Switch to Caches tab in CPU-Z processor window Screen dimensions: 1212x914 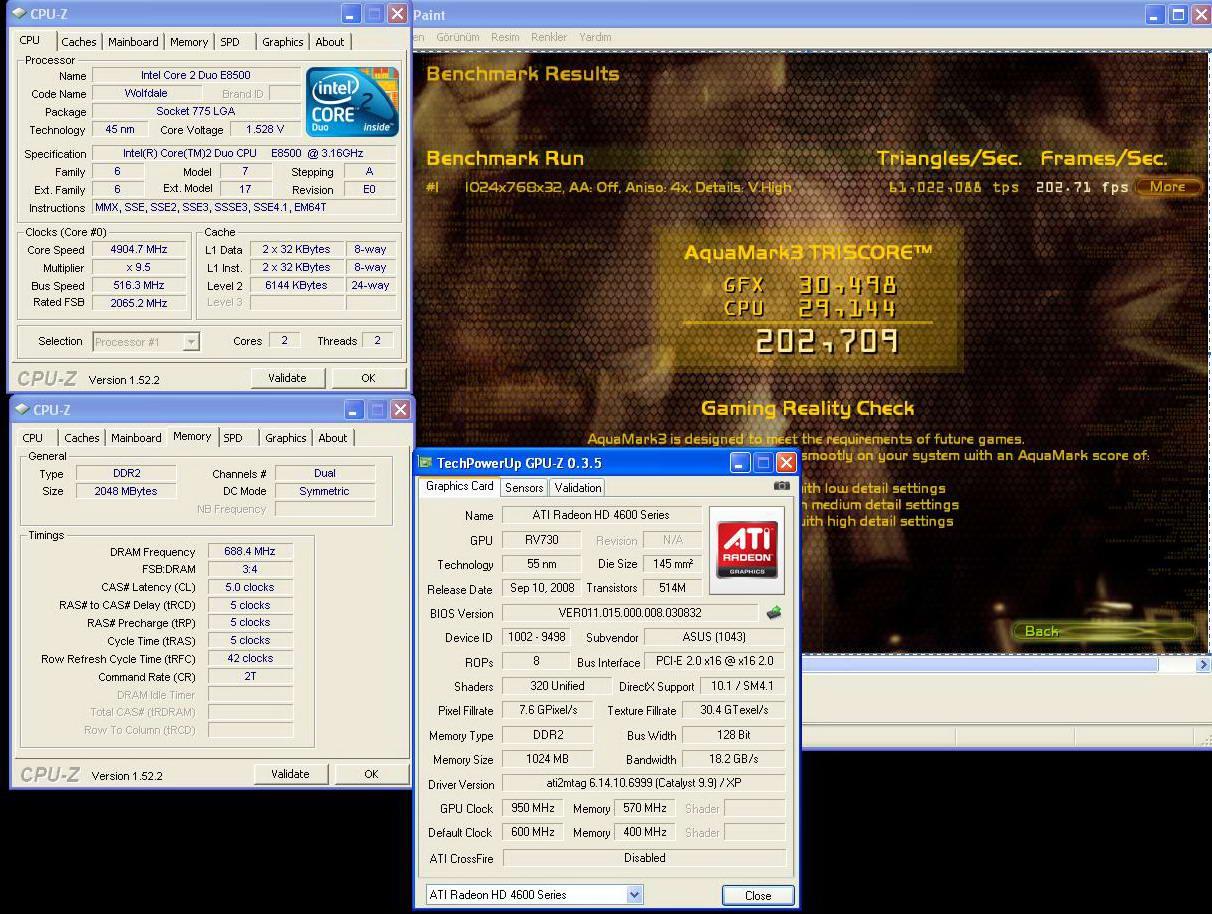pyautogui.click(x=79, y=42)
